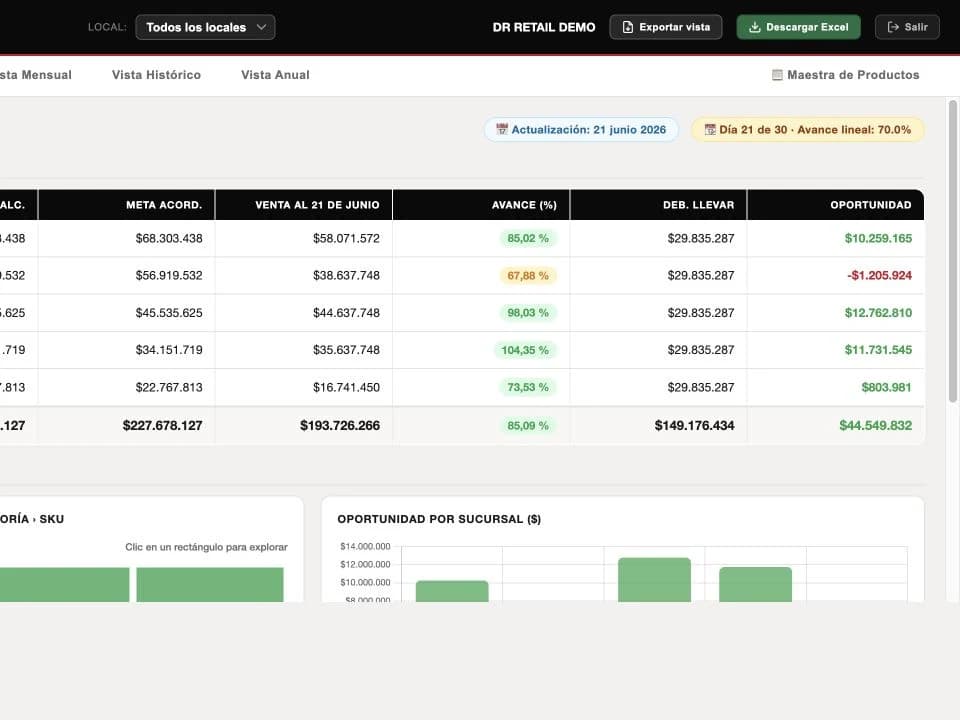The height and width of the screenshot is (720, 960).
Task: Switch to Vista Anual tab
Action: point(275,75)
